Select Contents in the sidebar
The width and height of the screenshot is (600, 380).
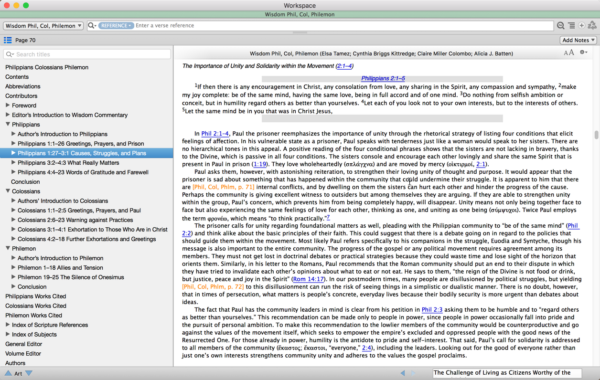pos(17,77)
